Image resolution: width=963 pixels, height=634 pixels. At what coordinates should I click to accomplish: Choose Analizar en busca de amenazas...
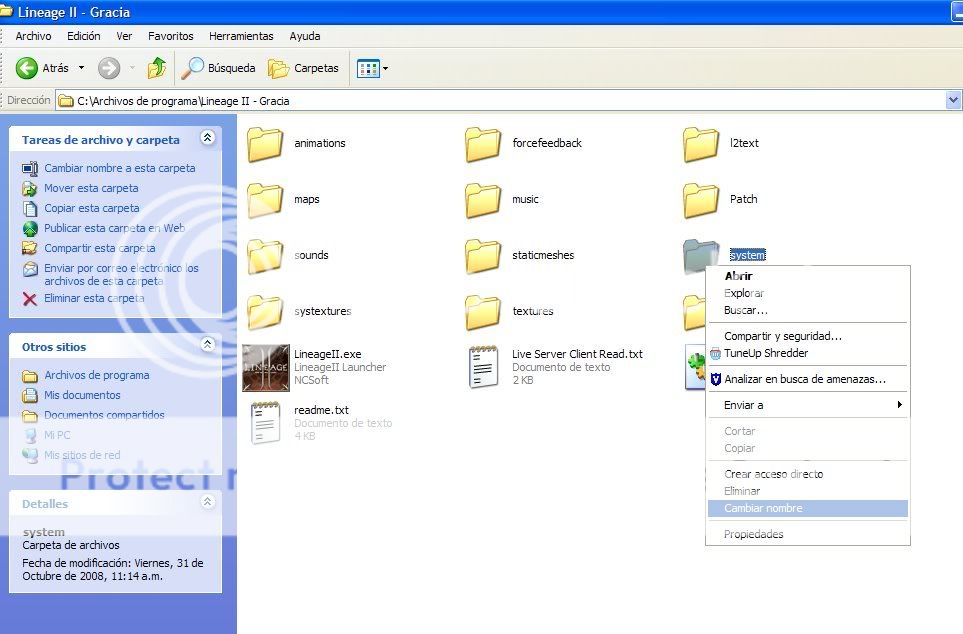click(x=808, y=379)
